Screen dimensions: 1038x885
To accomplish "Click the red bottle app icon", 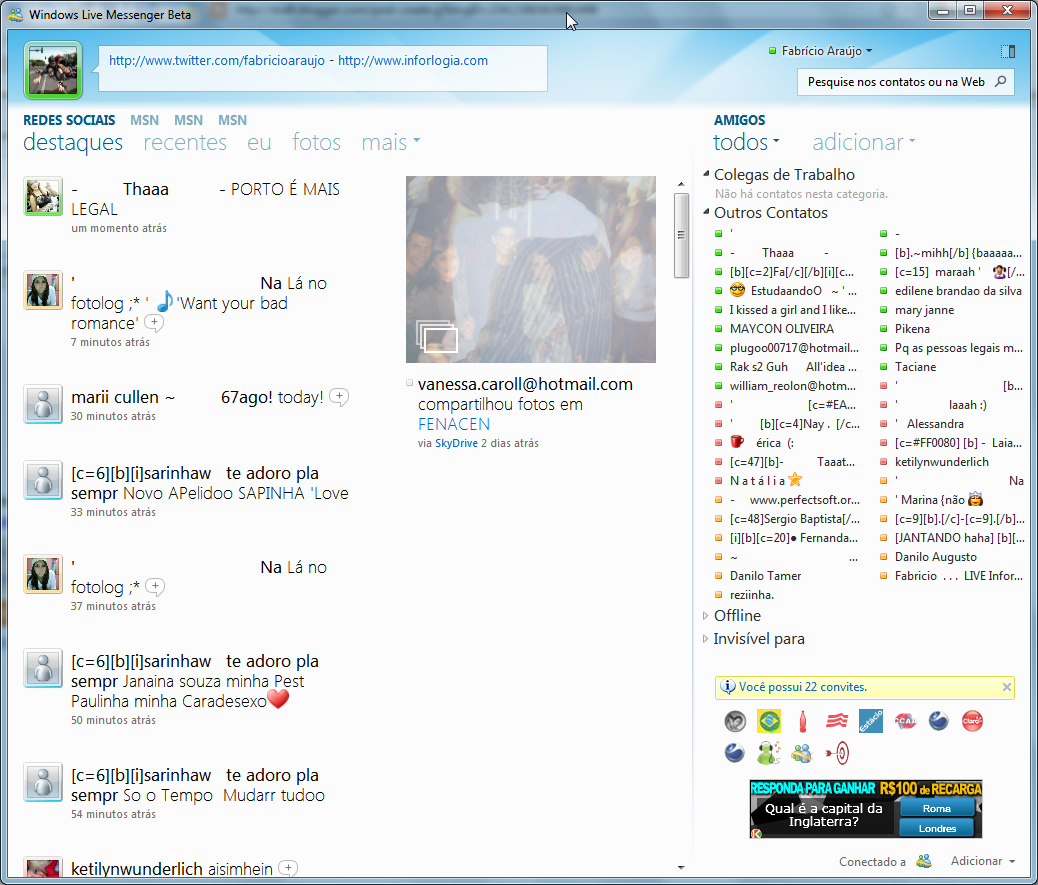I will coord(803,721).
